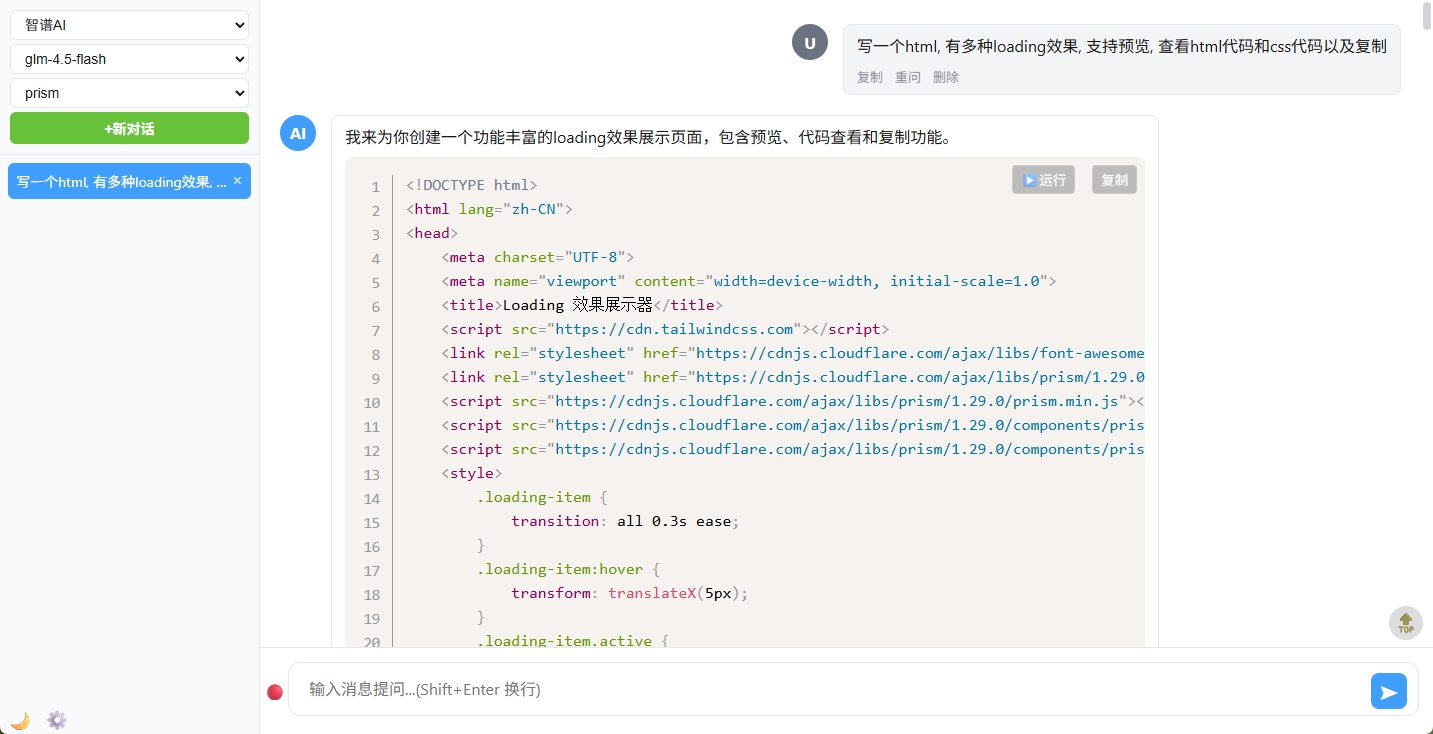Click the red record dot icon
Screen dimensions: 1433x734
(x=275, y=692)
